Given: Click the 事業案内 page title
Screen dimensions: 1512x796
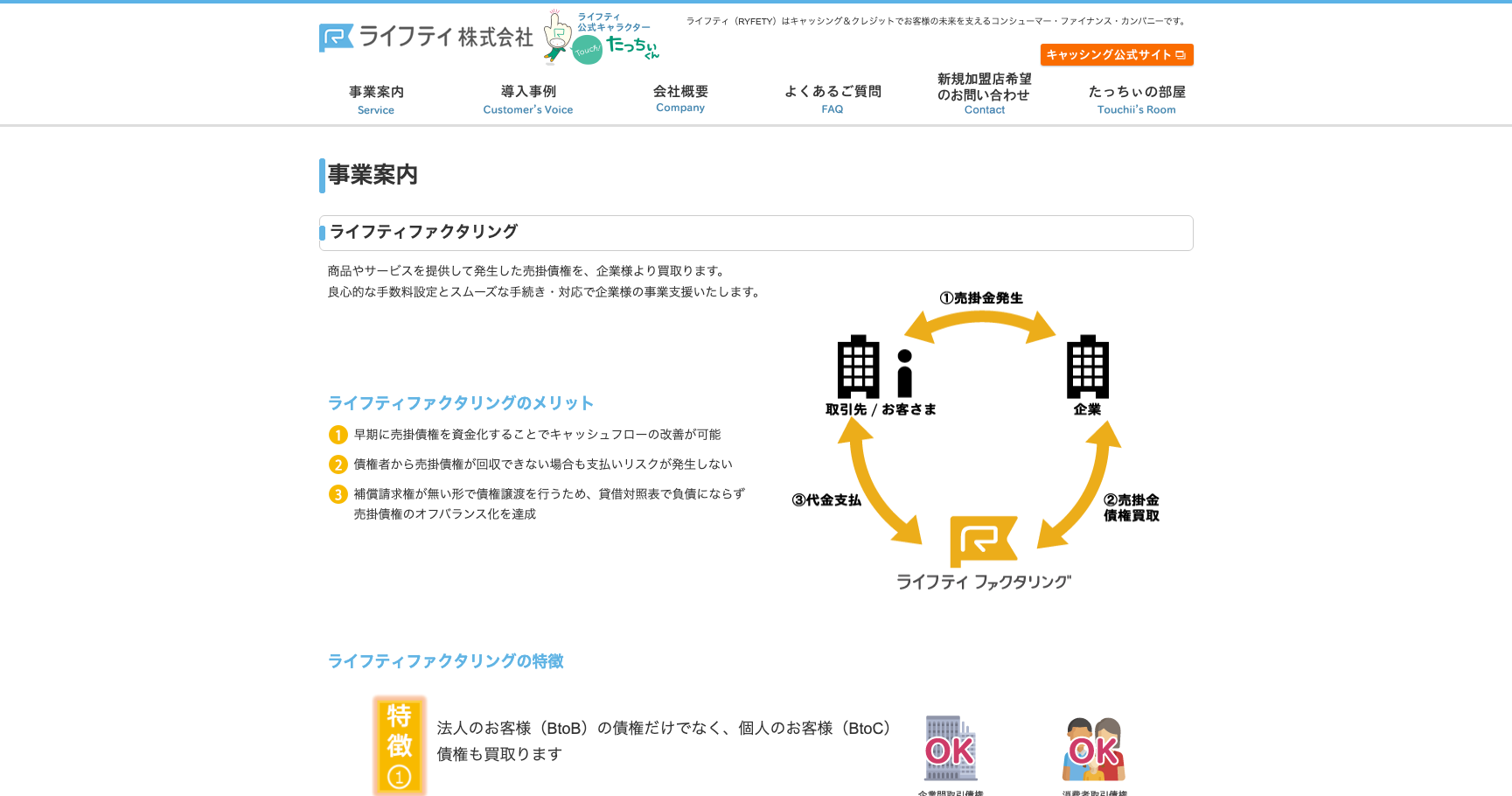Looking at the screenshot, I should [373, 175].
